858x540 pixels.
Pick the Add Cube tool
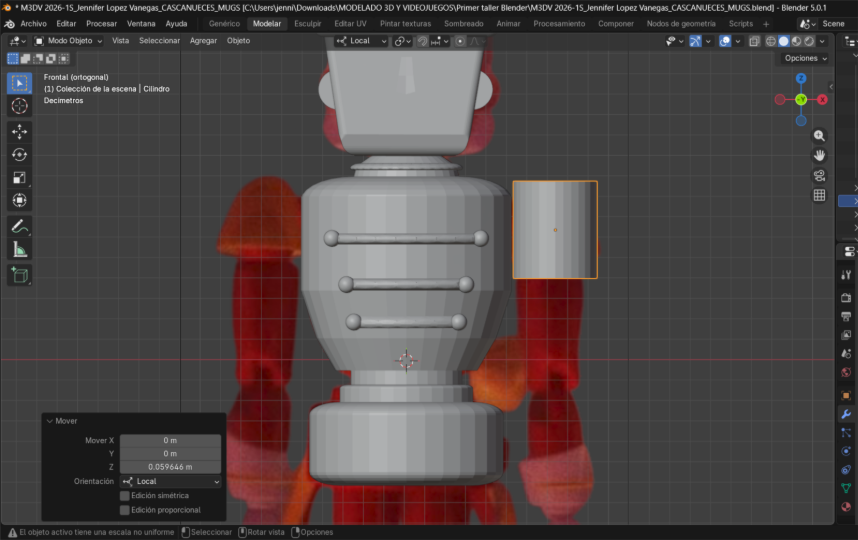click(19, 274)
